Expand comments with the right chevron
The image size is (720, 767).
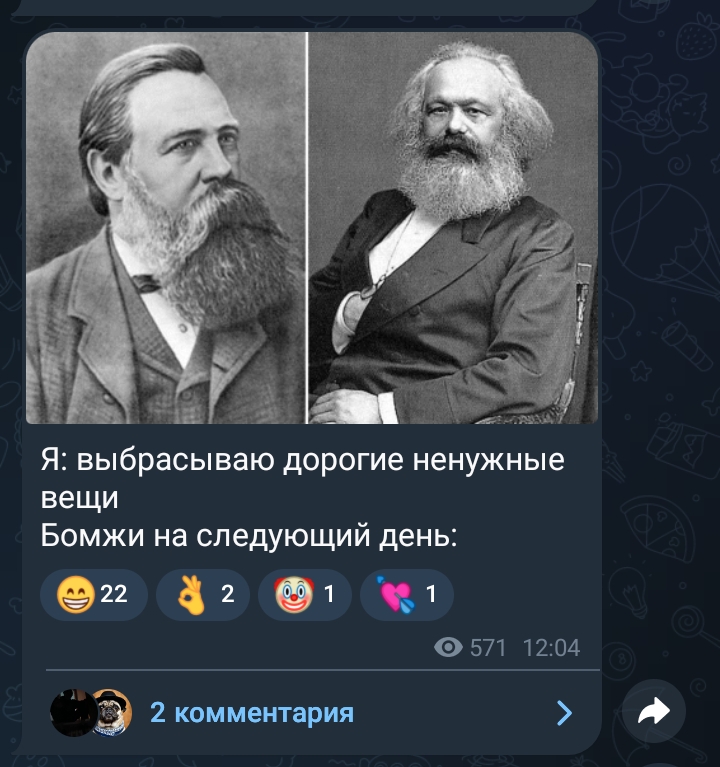click(x=564, y=713)
